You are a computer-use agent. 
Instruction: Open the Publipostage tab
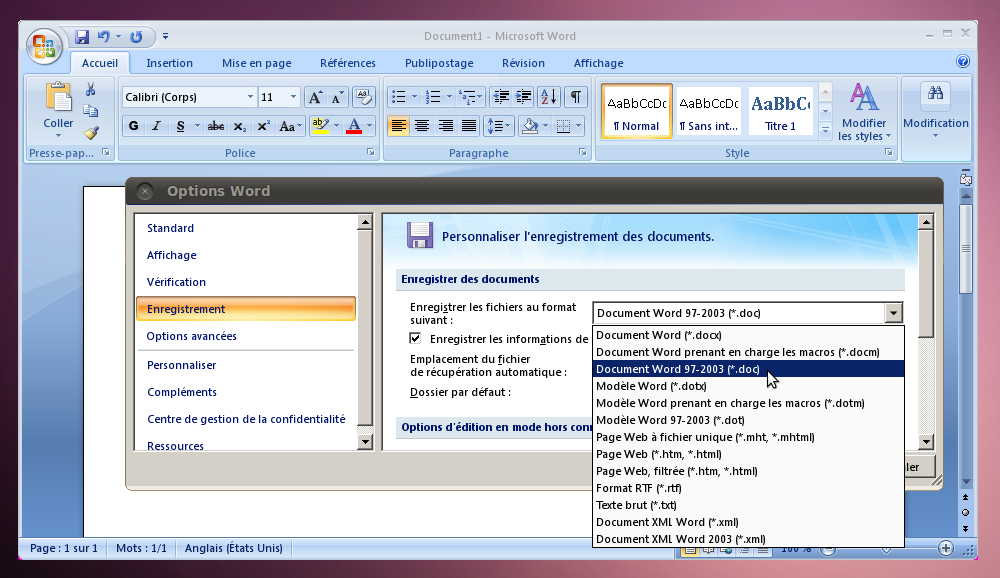tap(439, 63)
